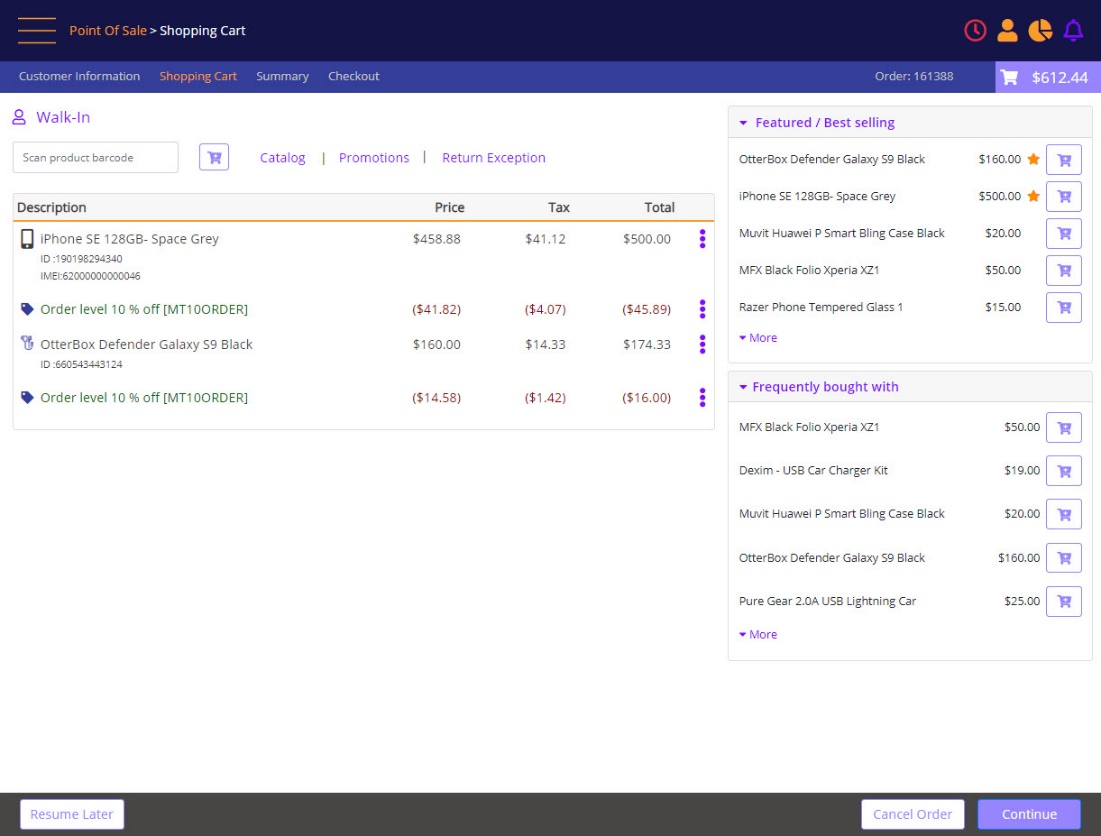Add featured OtterBox Defender Galaxy S9 to cart
This screenshot has height=836, width=1101.
coord(1064,159)
